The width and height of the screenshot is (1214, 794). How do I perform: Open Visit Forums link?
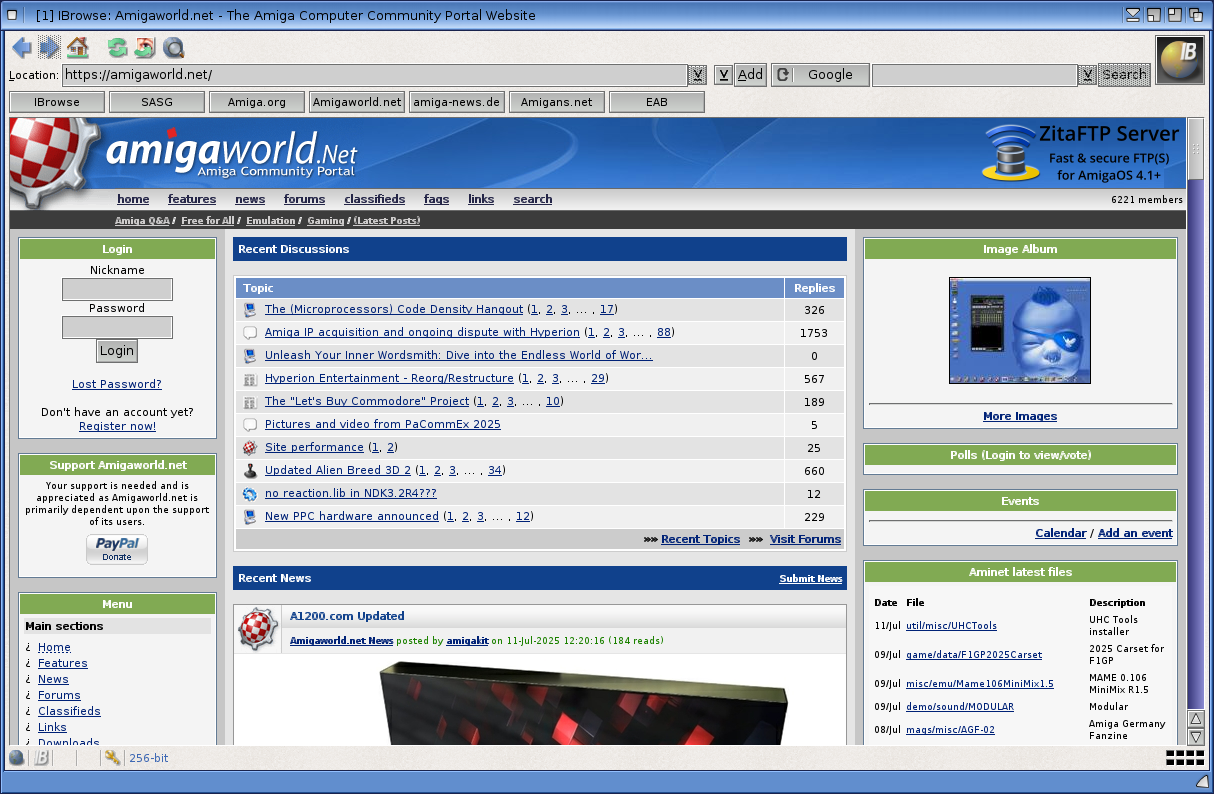coord(805,539)
